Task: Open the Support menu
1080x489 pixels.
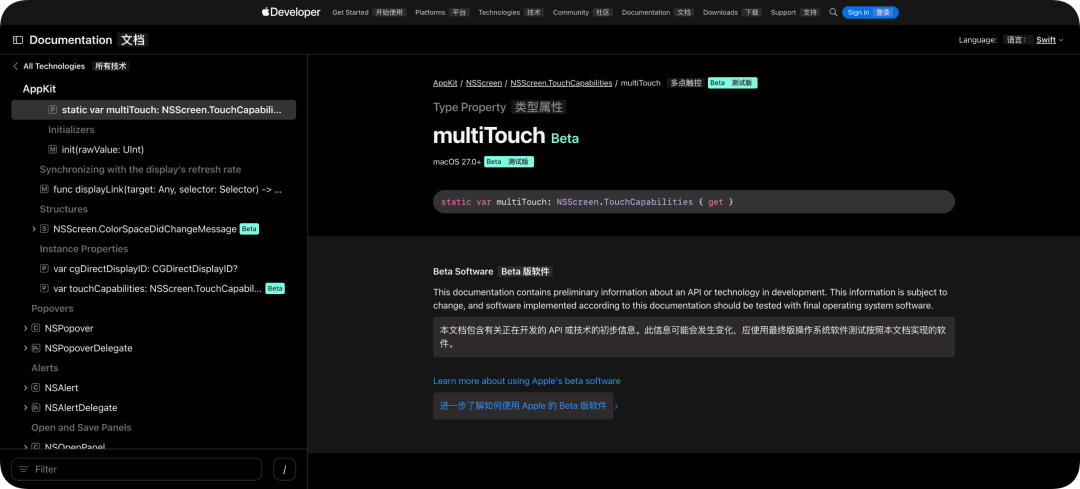Action: pyautogui.click(x=783, y=12)
